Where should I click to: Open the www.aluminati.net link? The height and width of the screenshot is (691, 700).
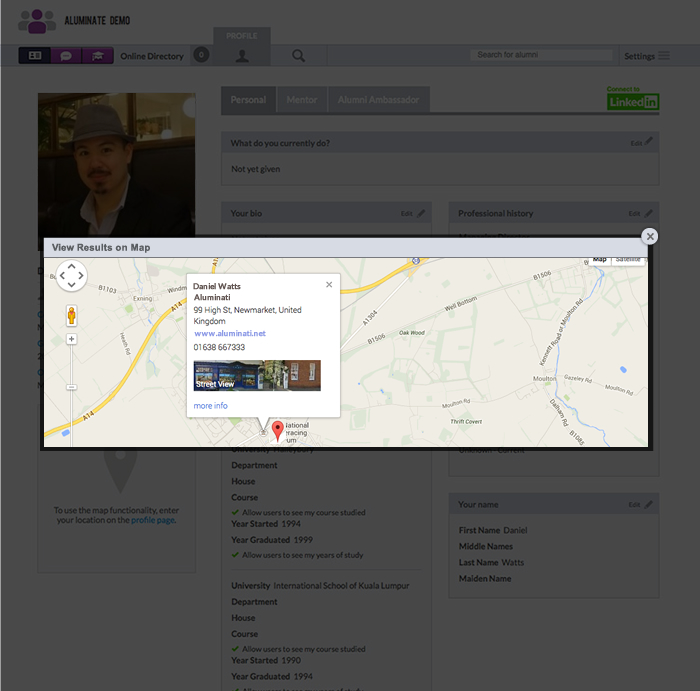click(229, 333)
